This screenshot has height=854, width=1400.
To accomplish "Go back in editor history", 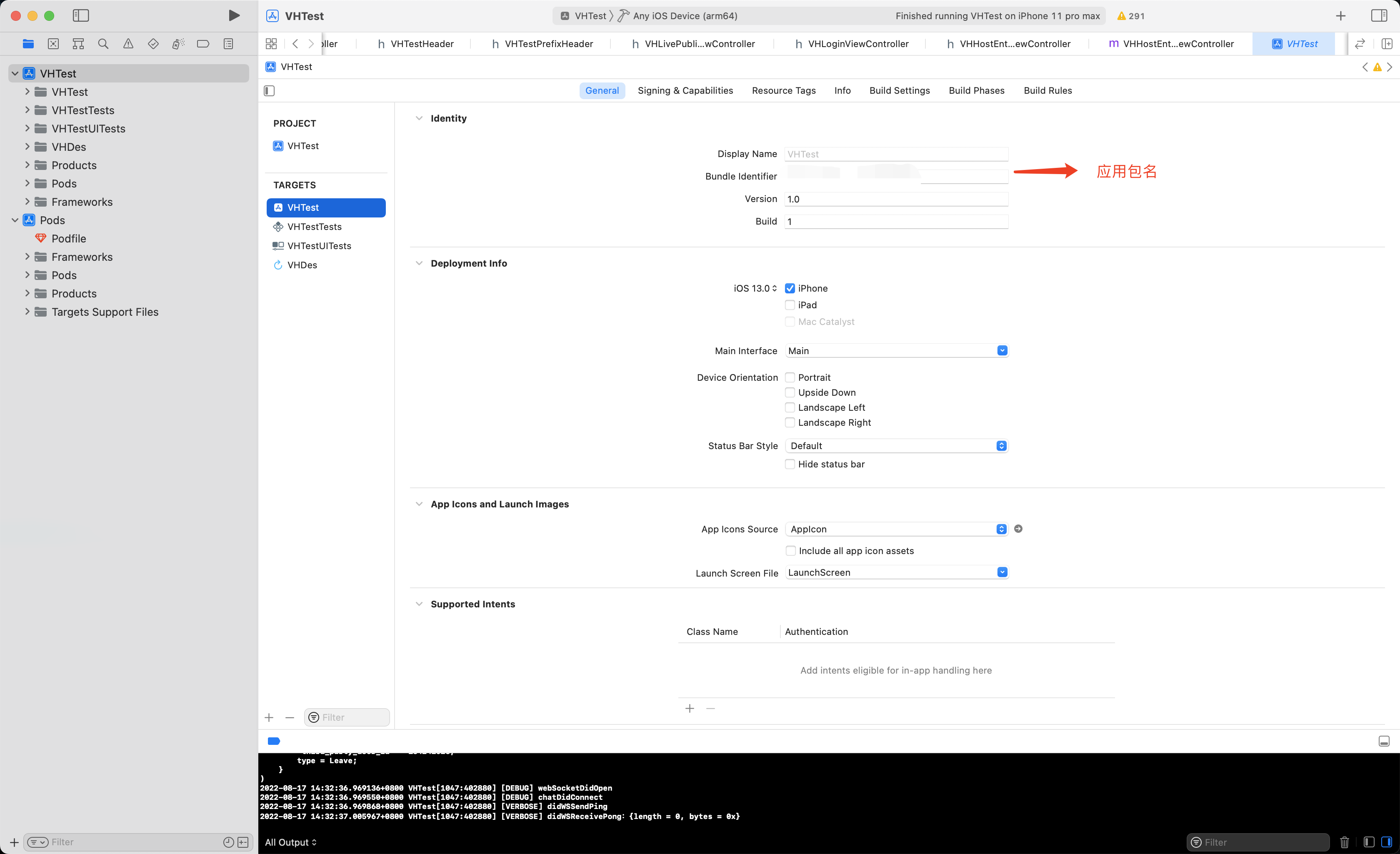I will coord(295,44).
